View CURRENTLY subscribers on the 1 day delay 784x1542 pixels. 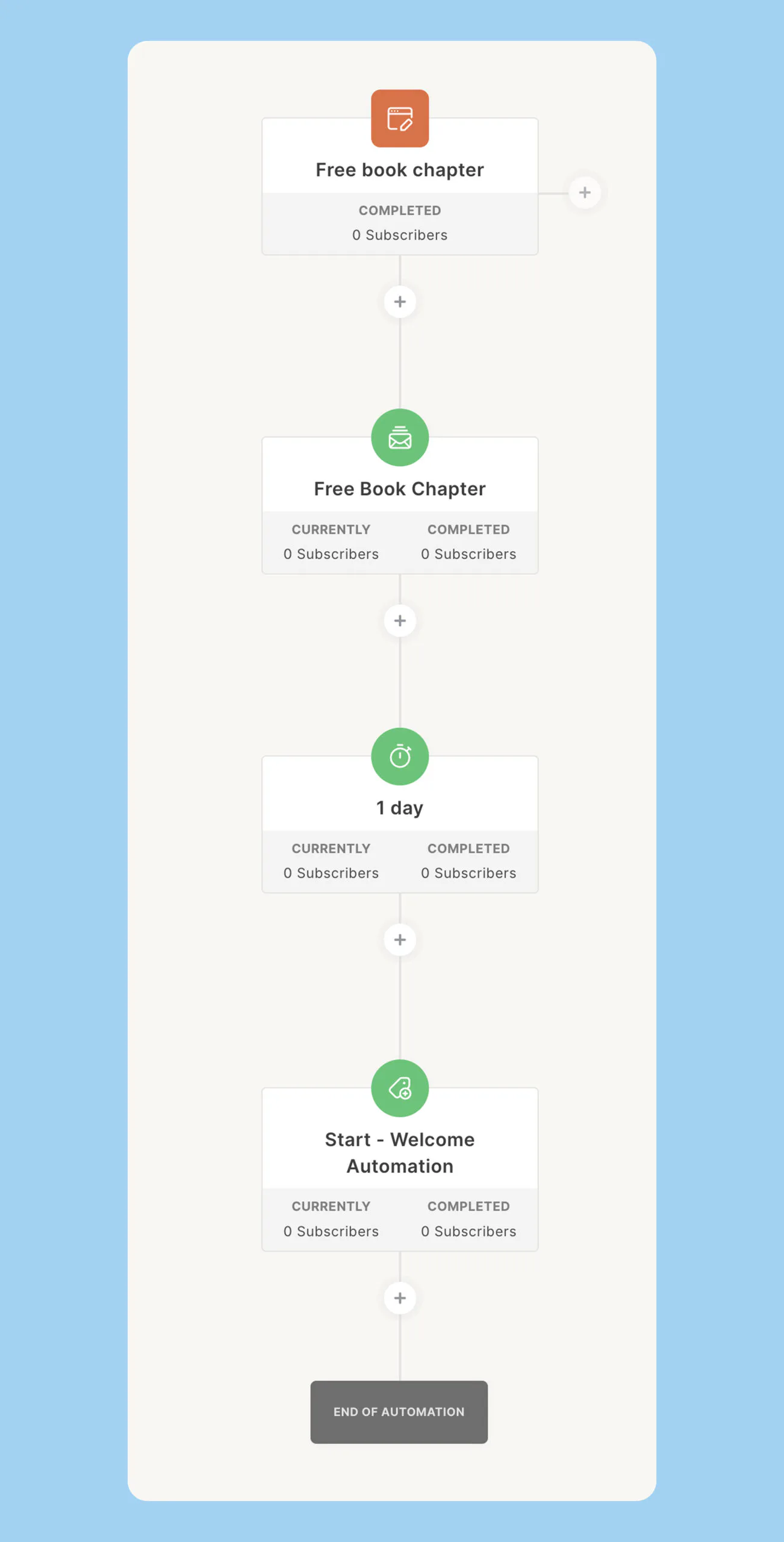click(331, 861)
